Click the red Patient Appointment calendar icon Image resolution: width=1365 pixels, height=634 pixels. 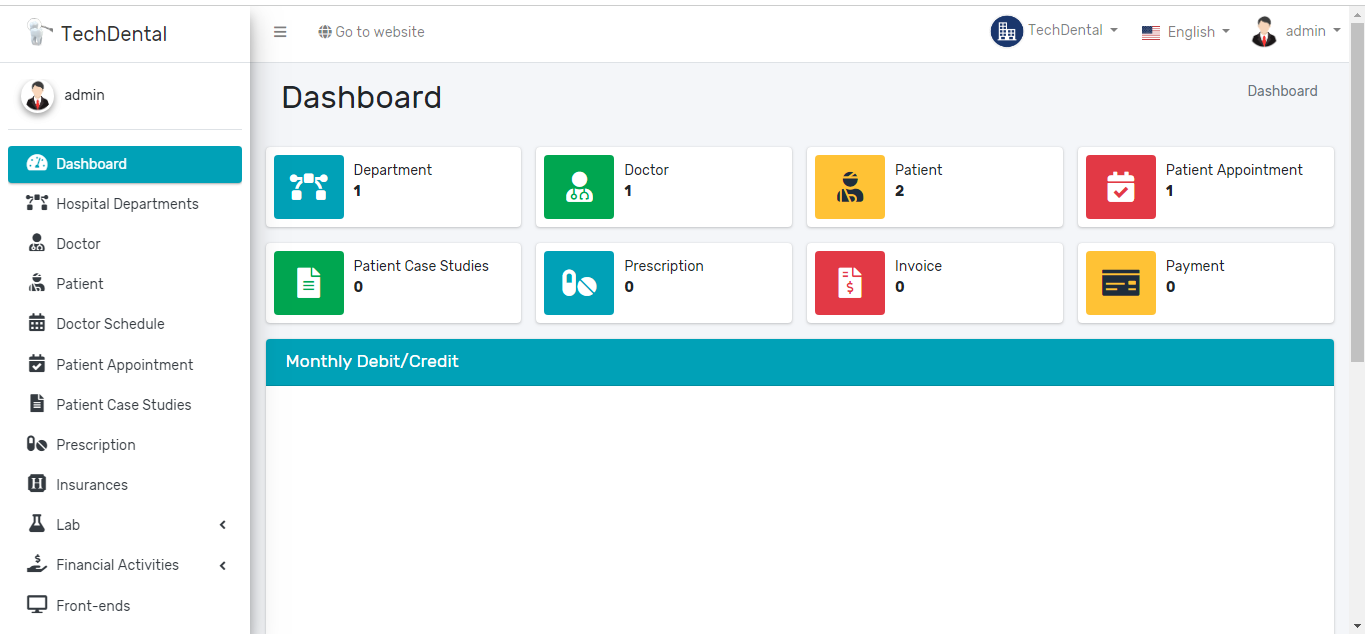1120,187
